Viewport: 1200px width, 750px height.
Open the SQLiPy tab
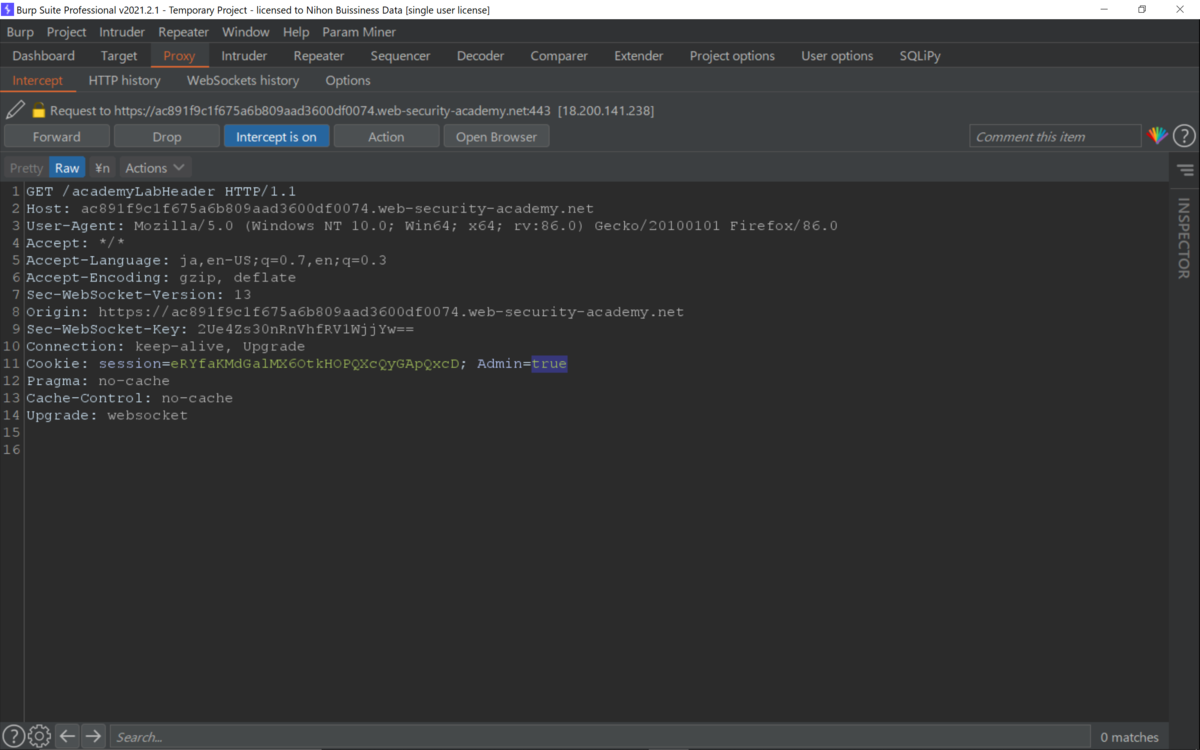pos(920,56)
